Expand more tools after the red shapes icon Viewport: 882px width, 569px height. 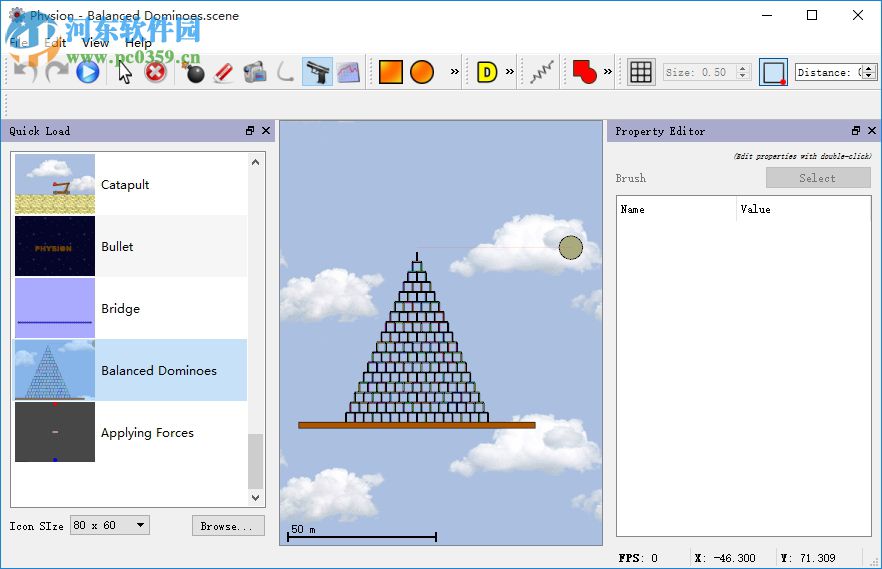click(608, 71)
